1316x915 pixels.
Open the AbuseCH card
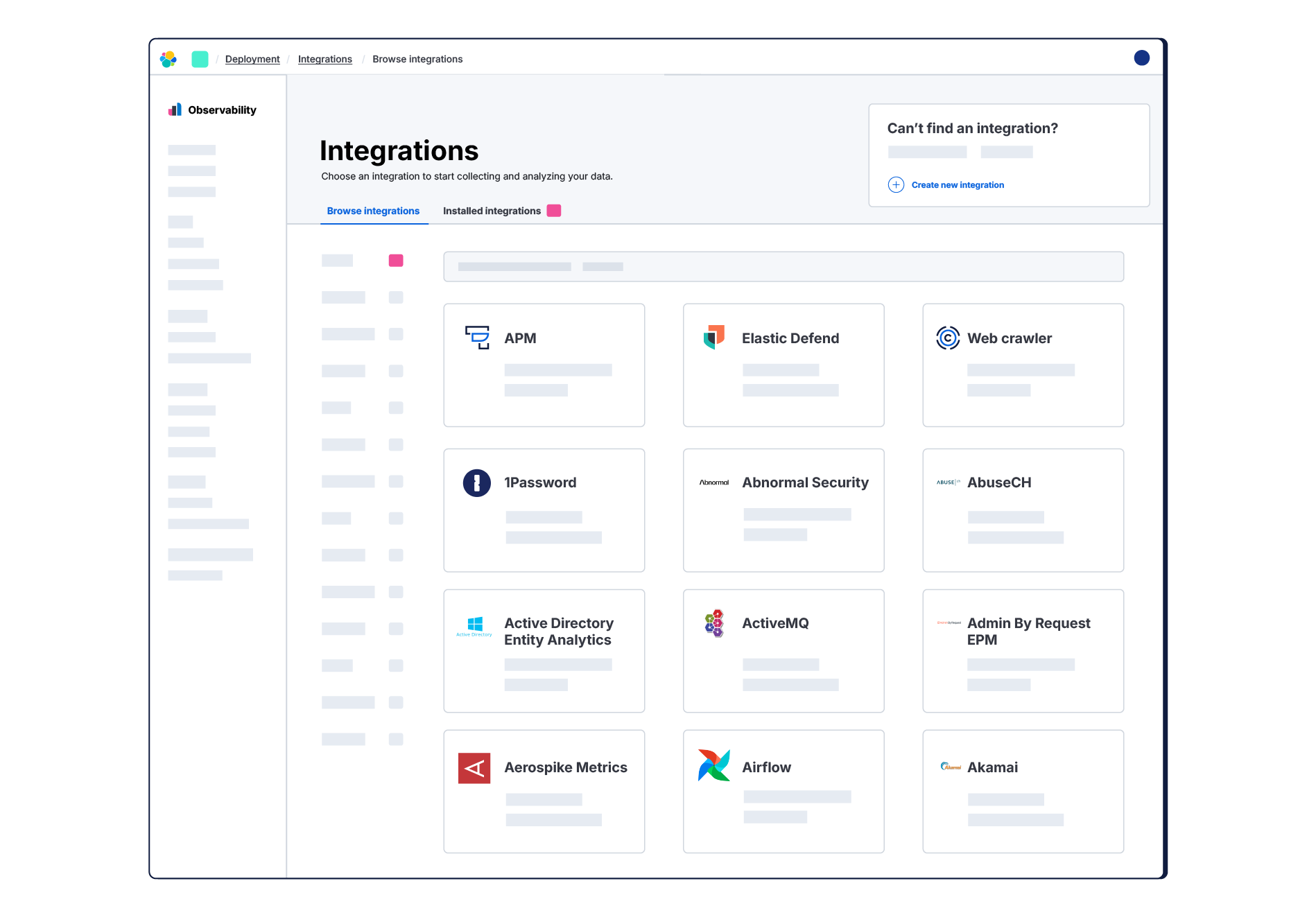(1023, 510)
